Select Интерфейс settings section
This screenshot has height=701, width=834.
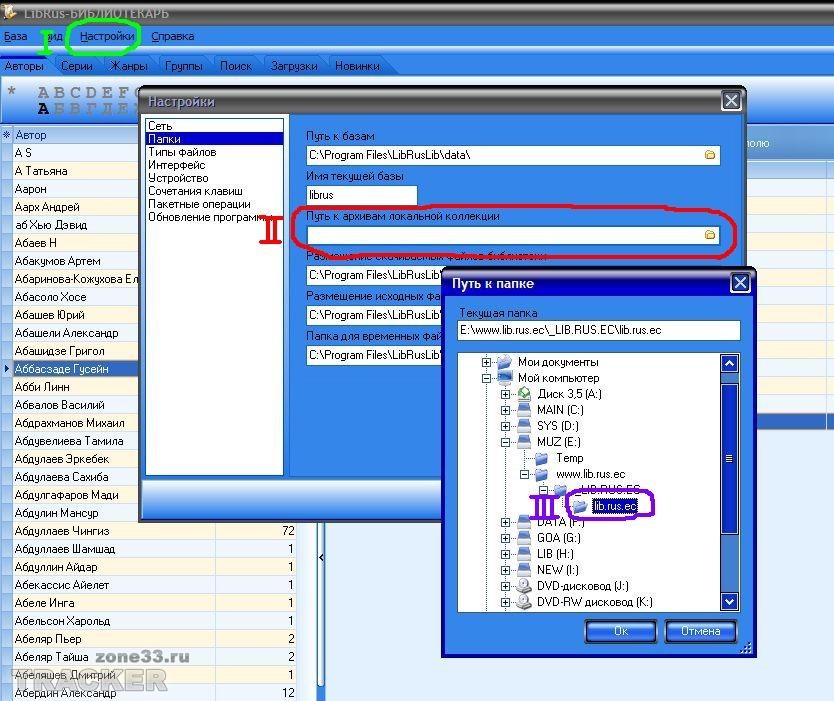(x=214, y=165)
